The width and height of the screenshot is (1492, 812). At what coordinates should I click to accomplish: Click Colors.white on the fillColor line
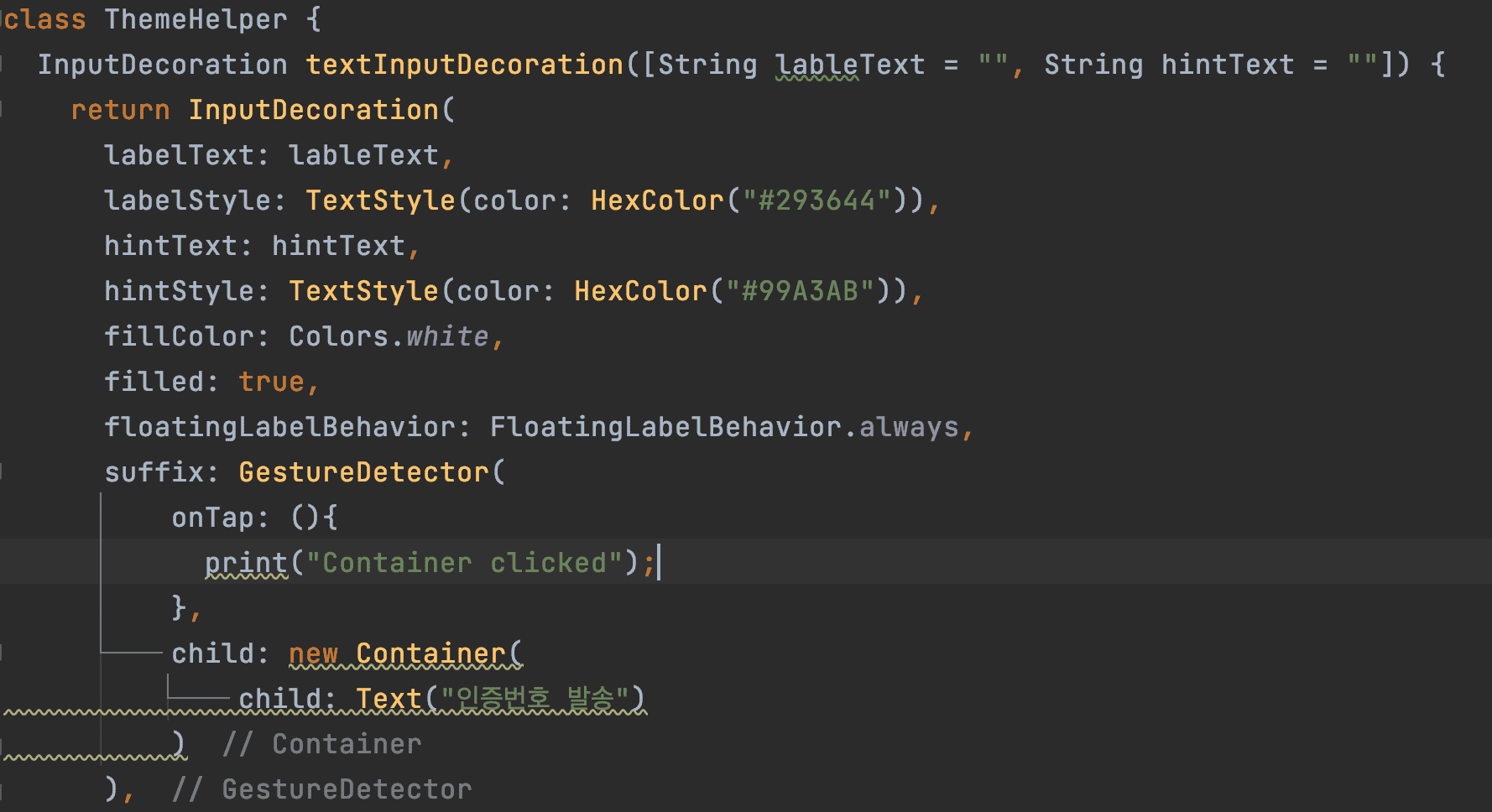coord(389,336)
